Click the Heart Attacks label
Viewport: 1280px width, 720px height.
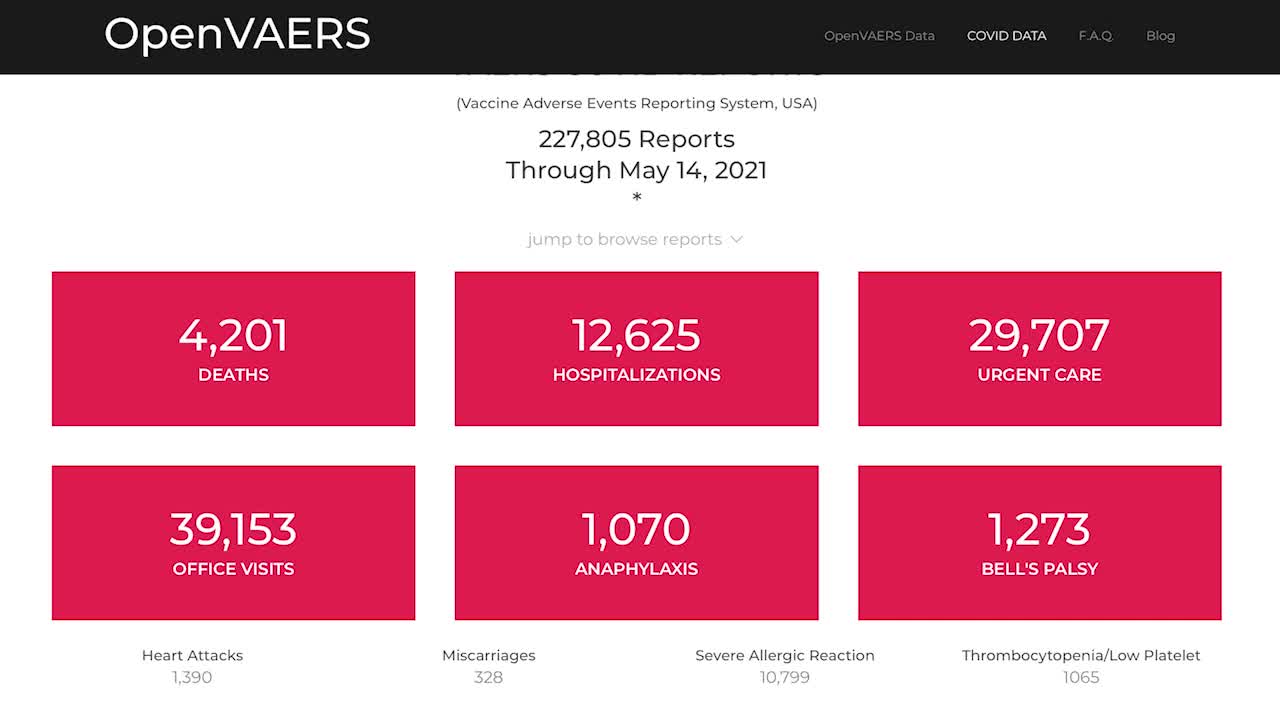192,656
